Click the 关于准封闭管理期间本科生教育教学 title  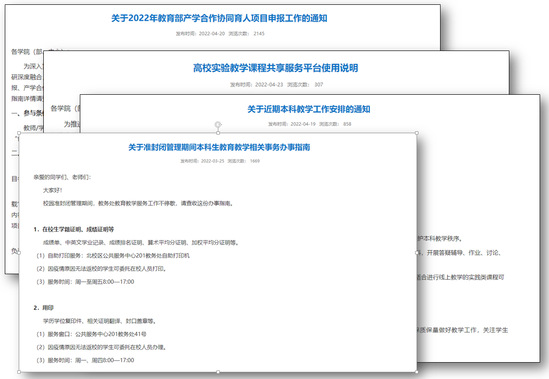[x=219, y=147]
